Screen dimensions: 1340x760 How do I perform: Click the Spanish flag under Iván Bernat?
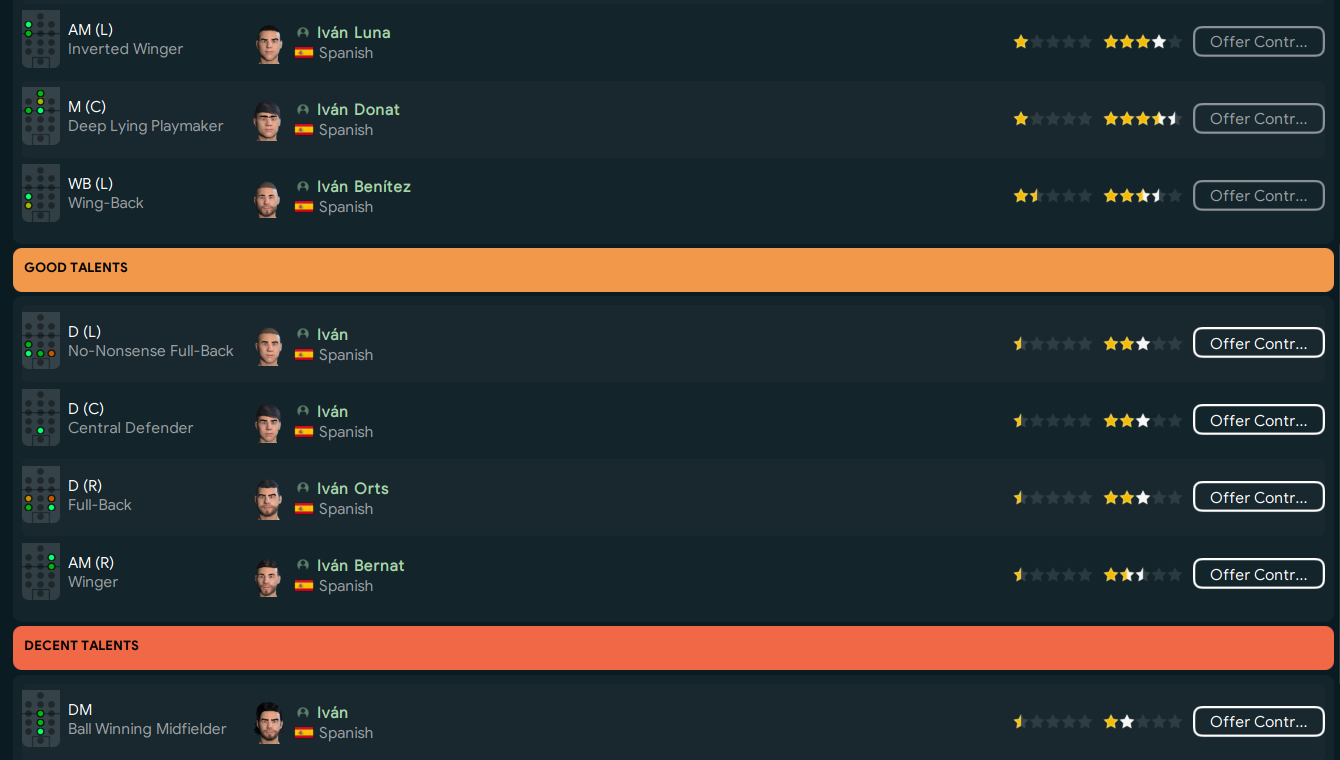[x=304, y=586]
